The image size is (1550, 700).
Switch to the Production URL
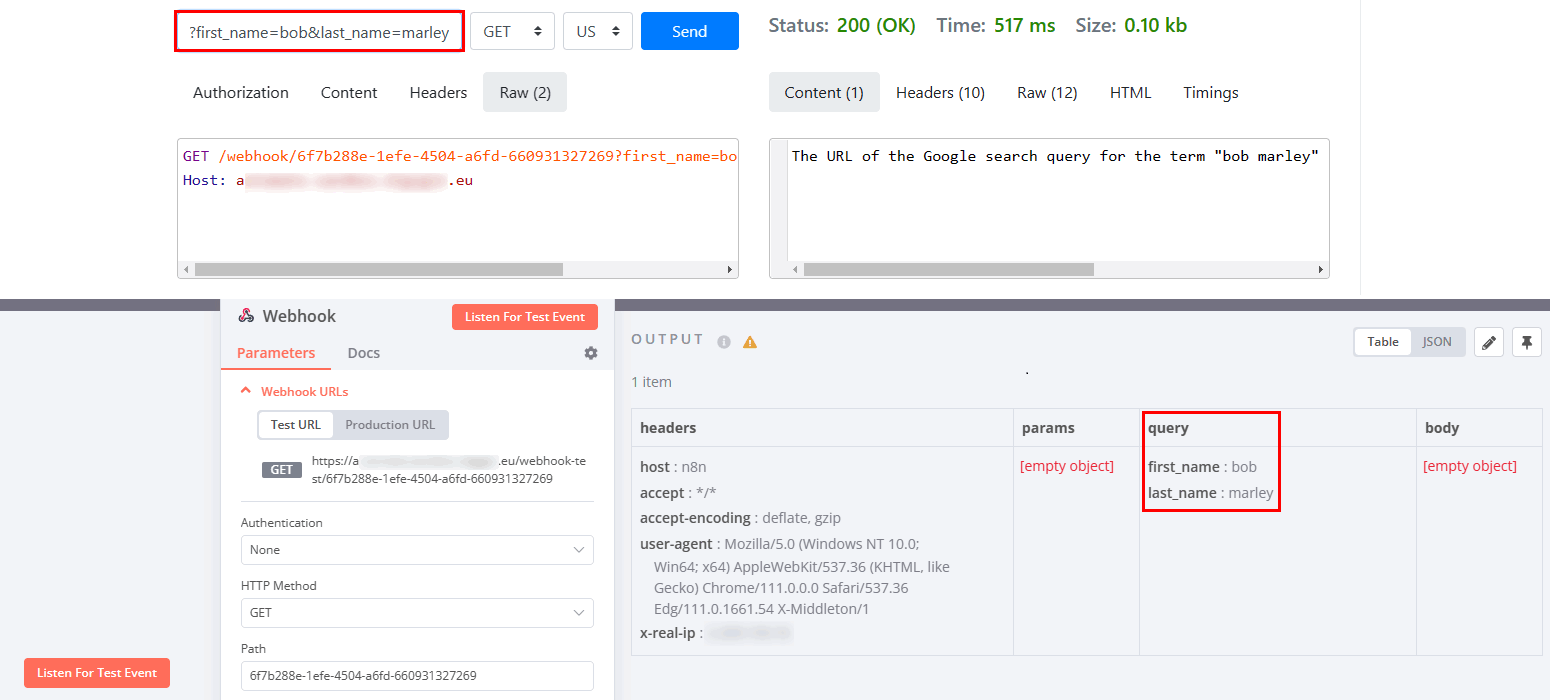[390, 424]
